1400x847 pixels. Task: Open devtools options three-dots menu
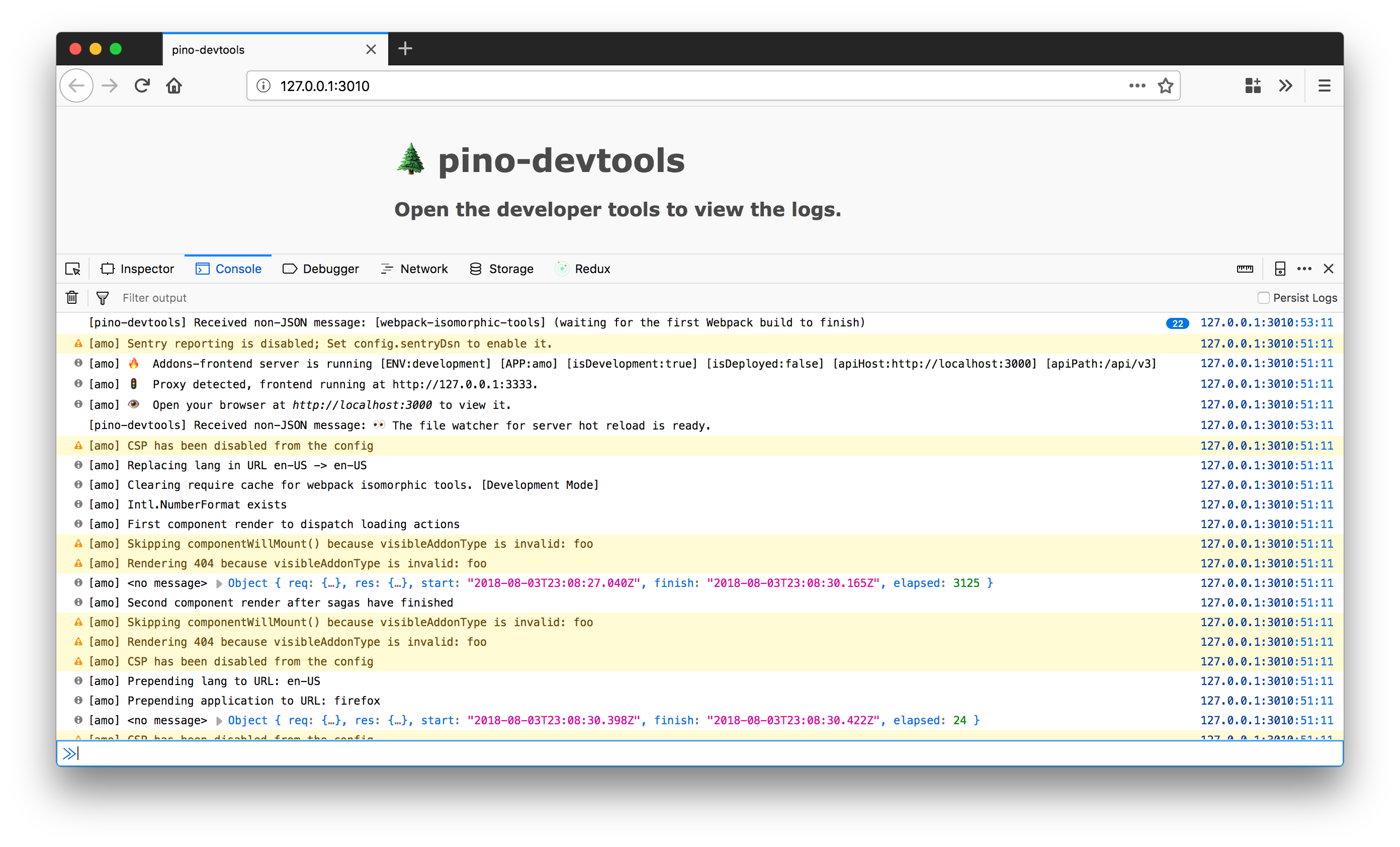pyautogui.click(x=1304, y=269)
